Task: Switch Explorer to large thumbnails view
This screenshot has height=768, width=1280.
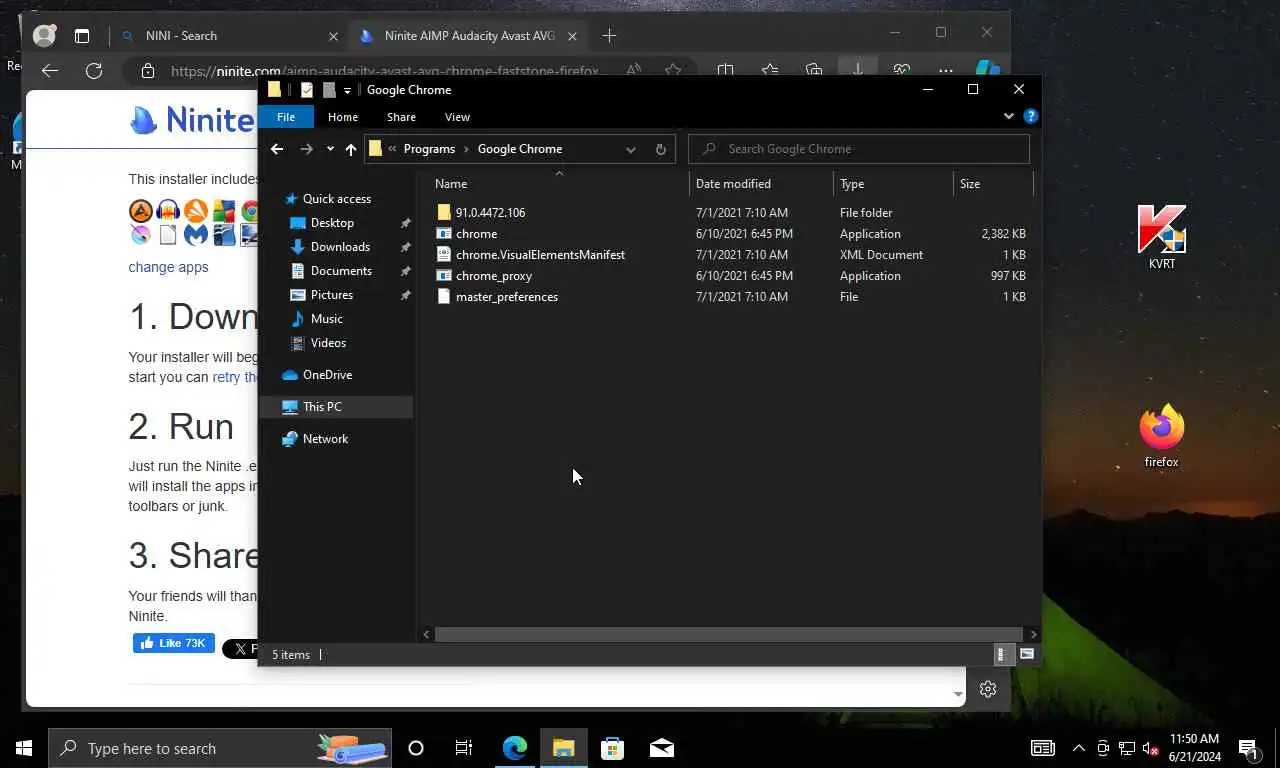Action: point(1026,654)
